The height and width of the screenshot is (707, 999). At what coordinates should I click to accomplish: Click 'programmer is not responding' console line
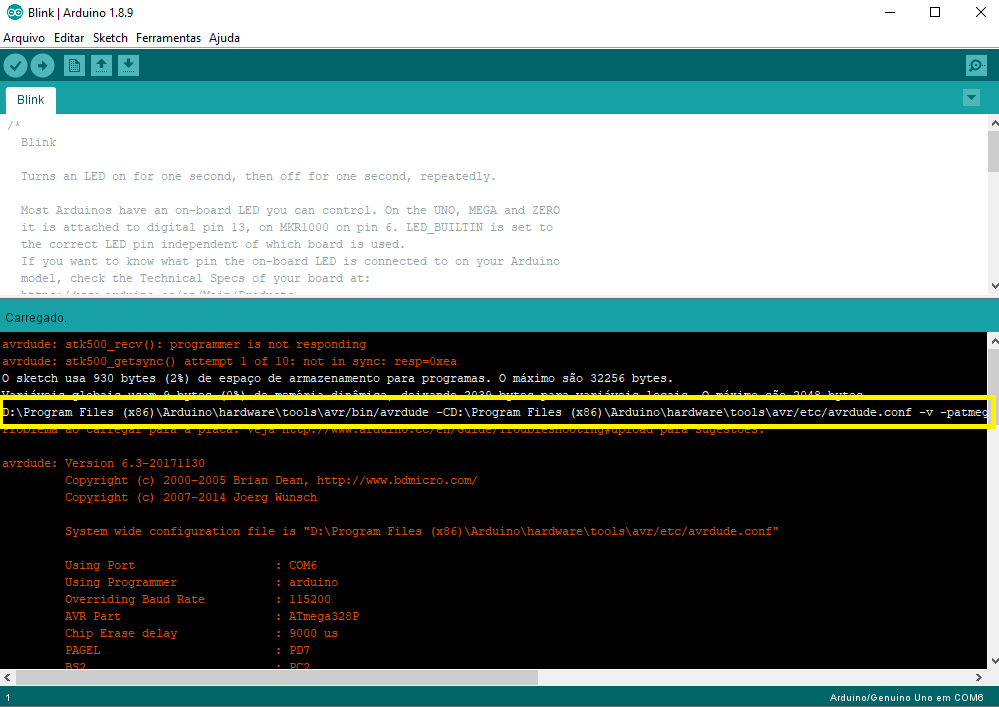184,345
